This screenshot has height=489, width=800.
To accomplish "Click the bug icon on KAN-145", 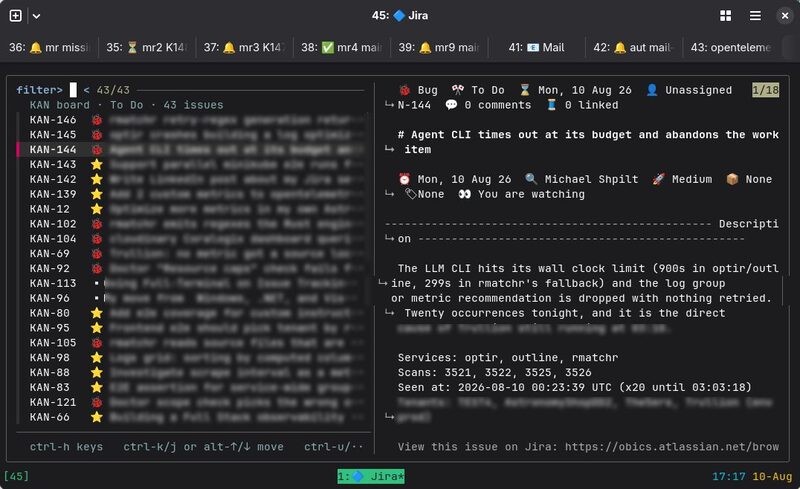I will tap(96, 135).
